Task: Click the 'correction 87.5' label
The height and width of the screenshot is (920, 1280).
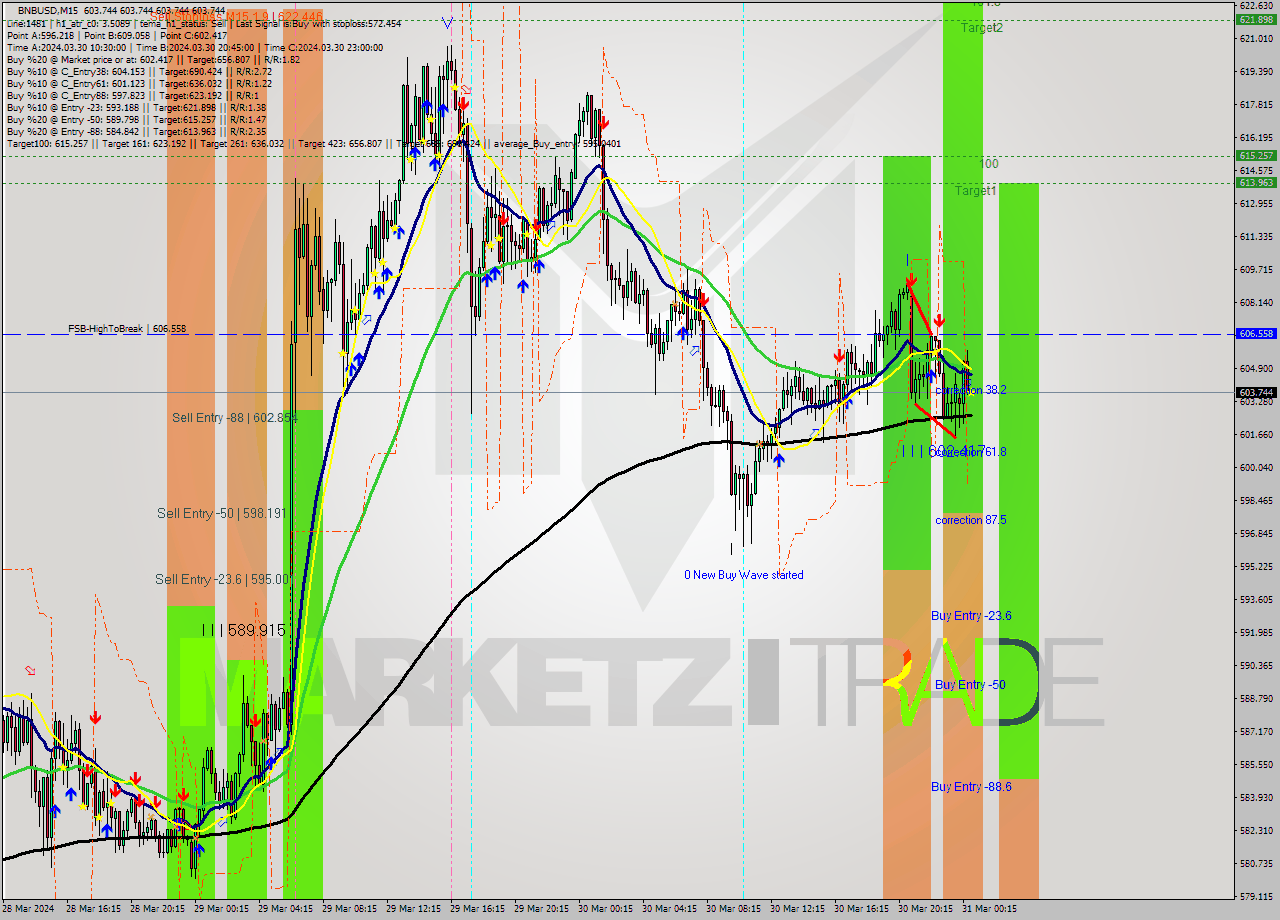Action: coord(970,520)
